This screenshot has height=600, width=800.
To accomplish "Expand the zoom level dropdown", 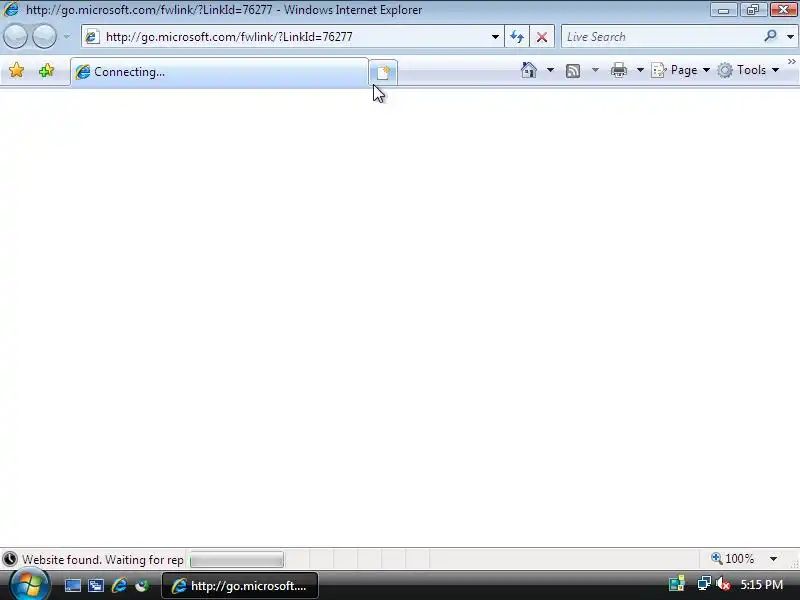I will [x=773, y=559].
